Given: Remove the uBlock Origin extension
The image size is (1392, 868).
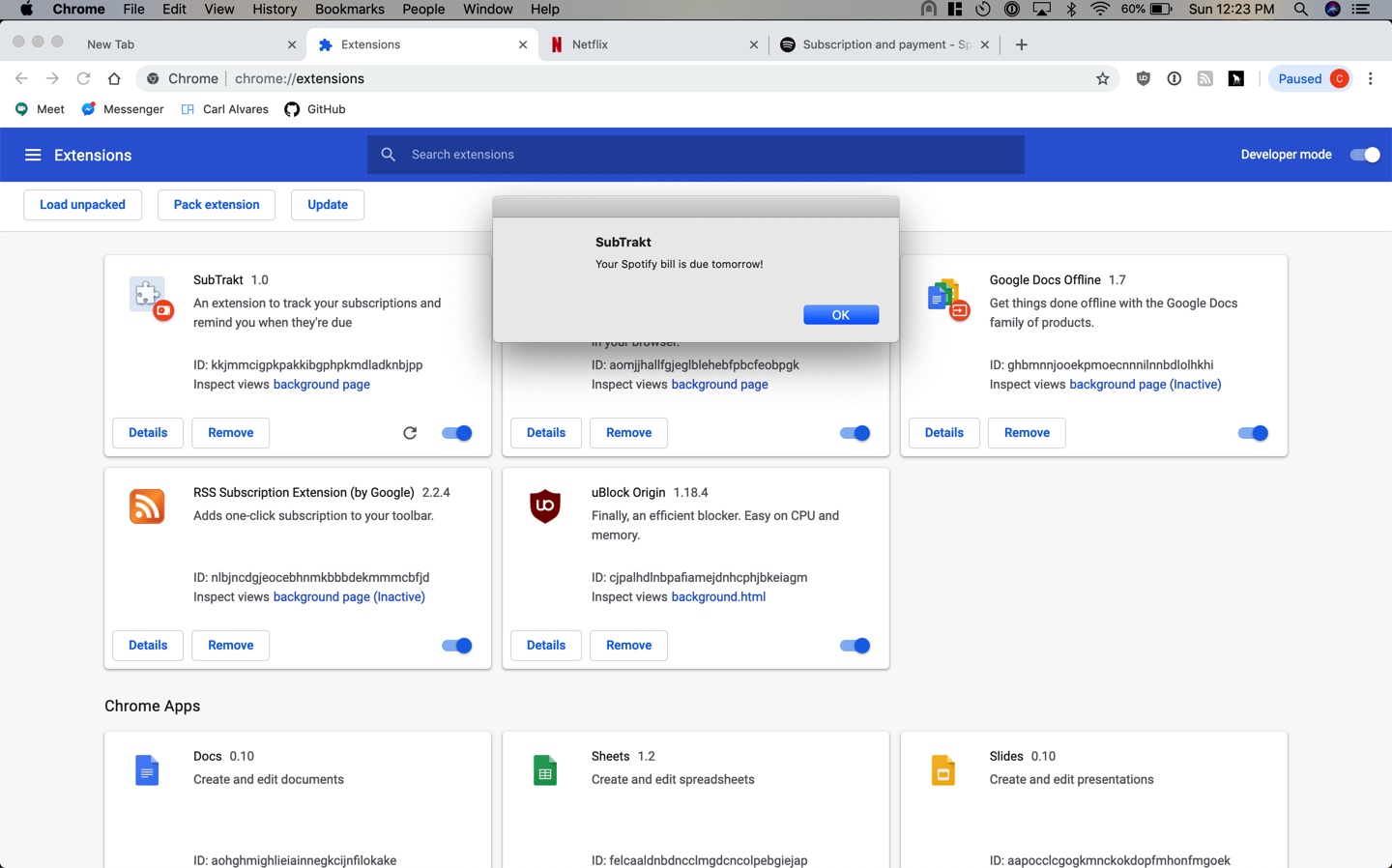Looking at the screenshot, I should point(629,646).
